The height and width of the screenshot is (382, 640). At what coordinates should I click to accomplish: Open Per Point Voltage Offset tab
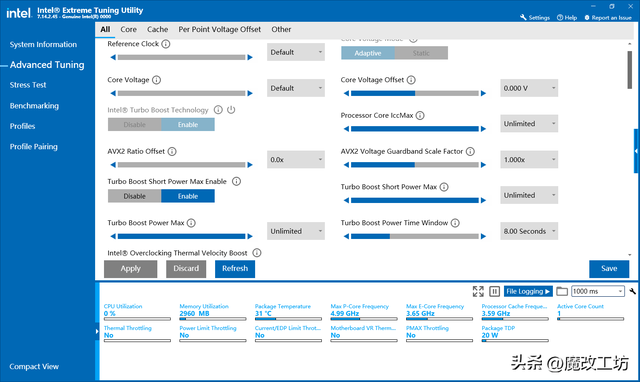point(220,29)
